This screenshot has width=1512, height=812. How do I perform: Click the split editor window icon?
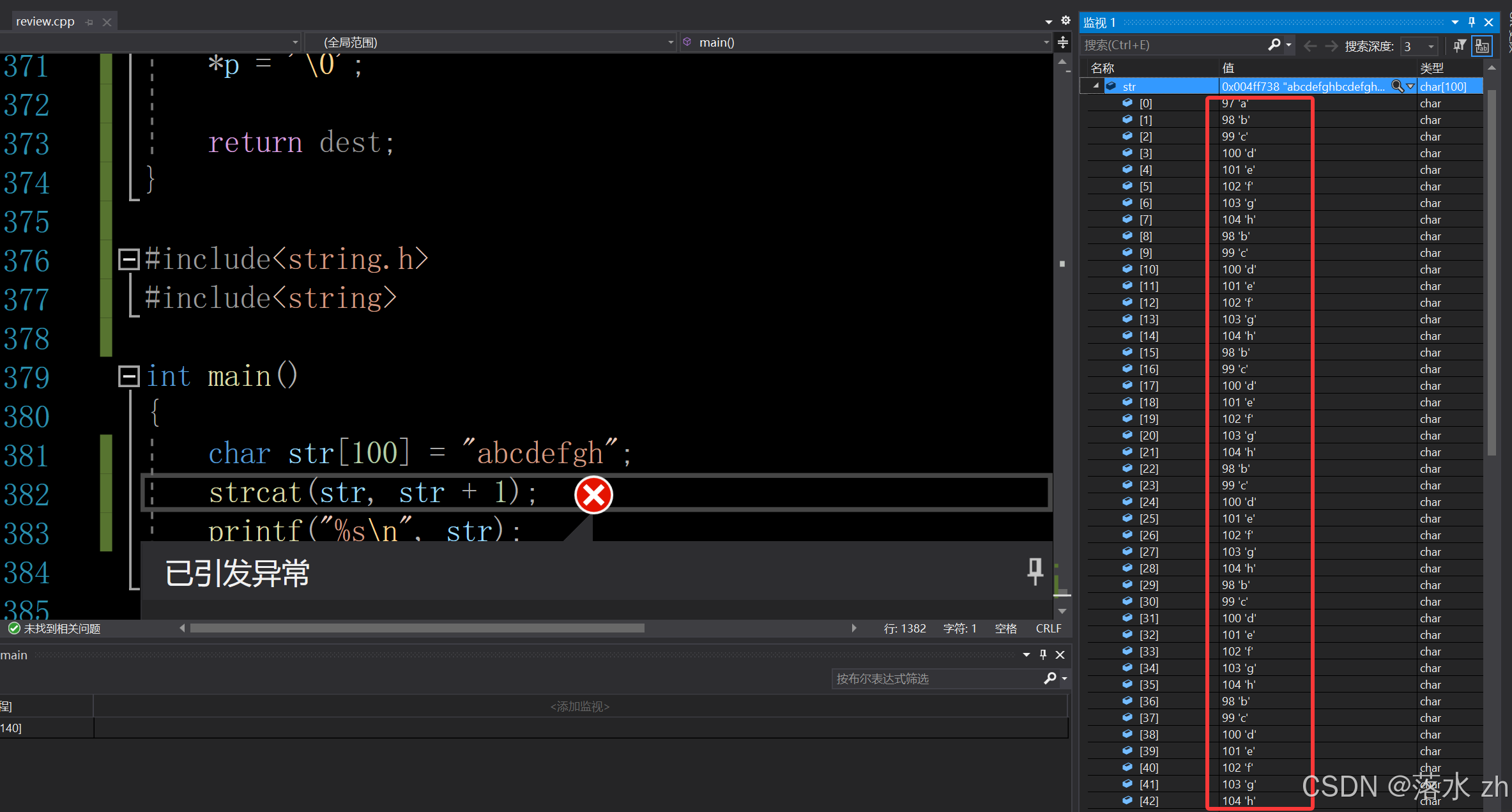(1063, 43)
